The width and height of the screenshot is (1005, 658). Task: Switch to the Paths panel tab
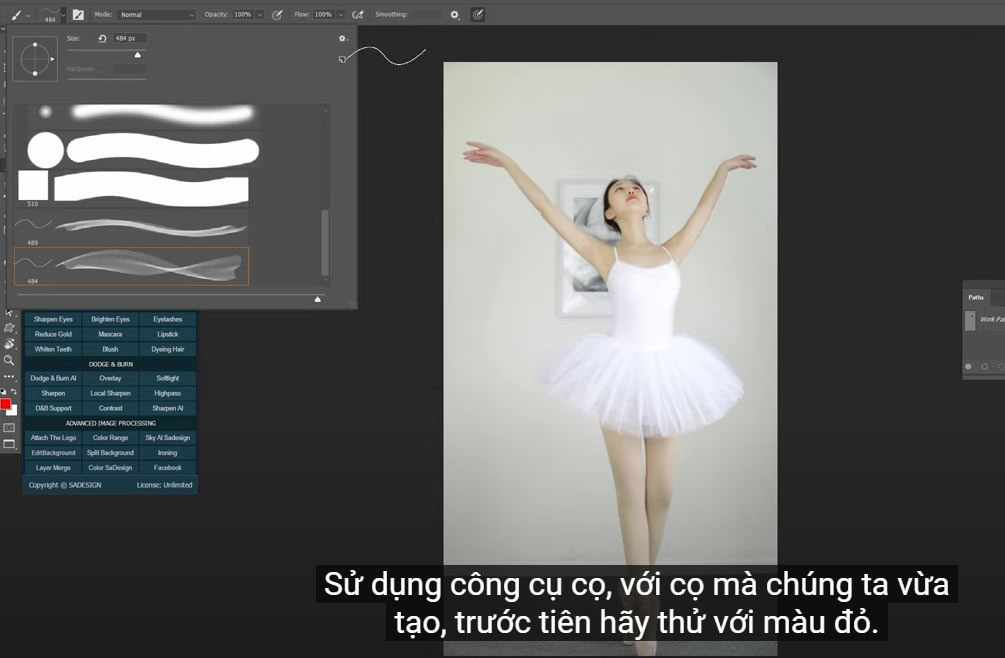coord(976,297)
